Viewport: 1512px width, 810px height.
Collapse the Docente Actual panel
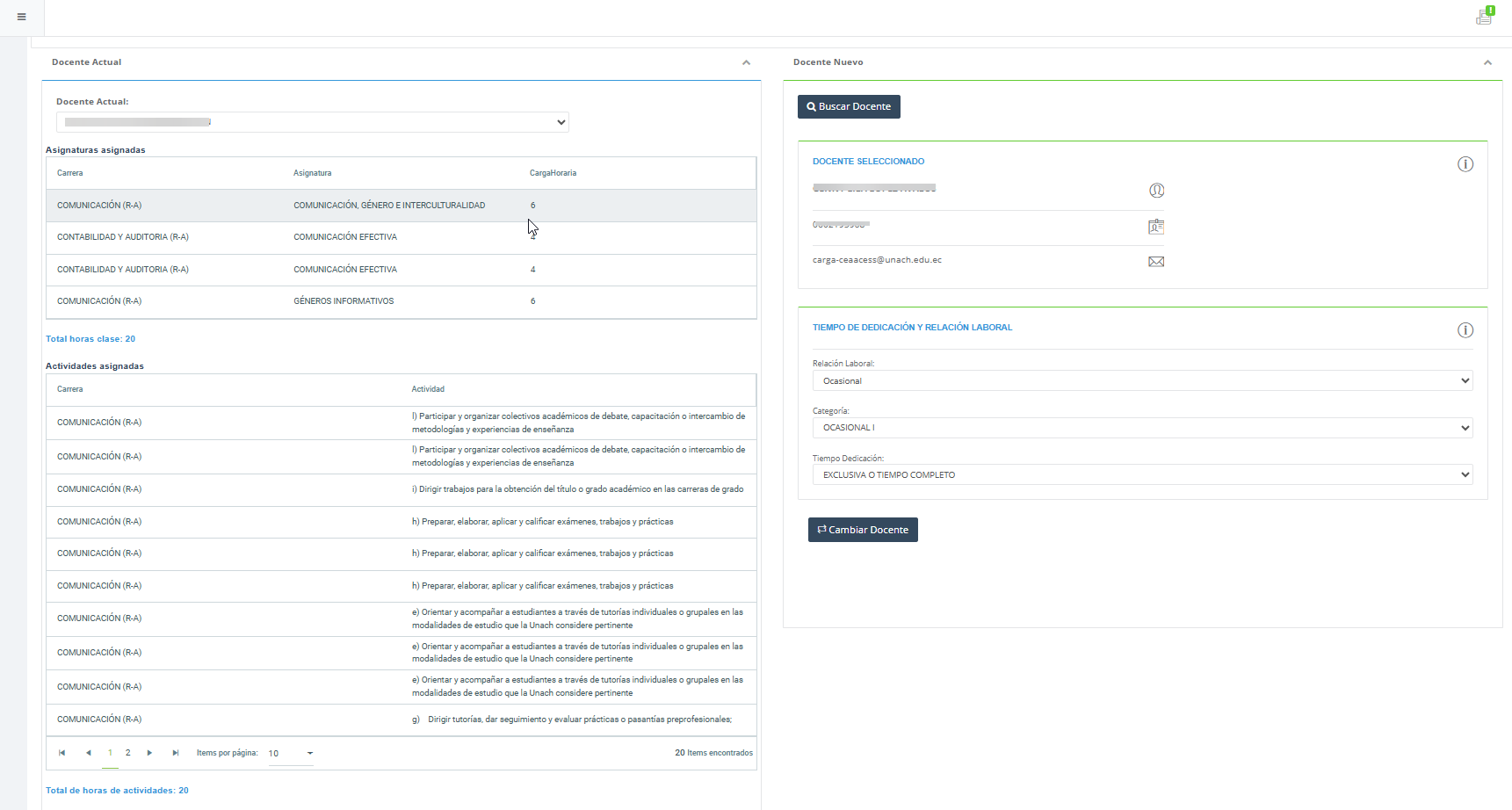click(x=746, y=62)
